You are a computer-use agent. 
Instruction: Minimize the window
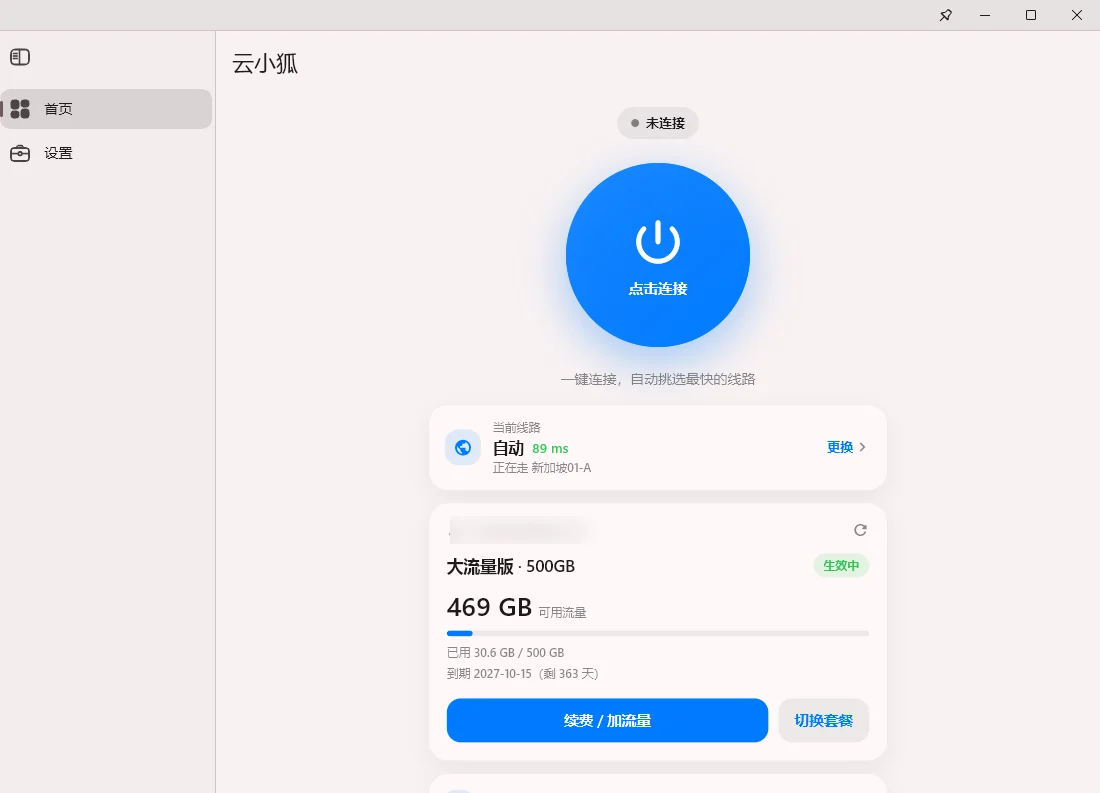coord(985,15)
